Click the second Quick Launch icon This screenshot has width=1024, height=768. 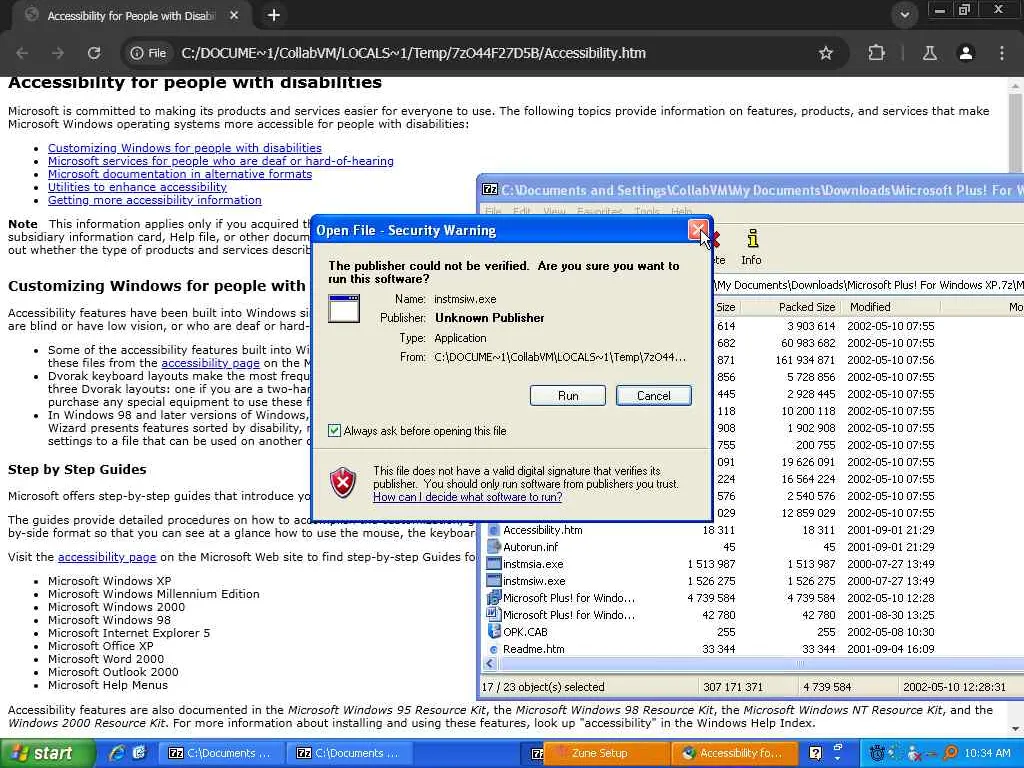pos(138,753)
